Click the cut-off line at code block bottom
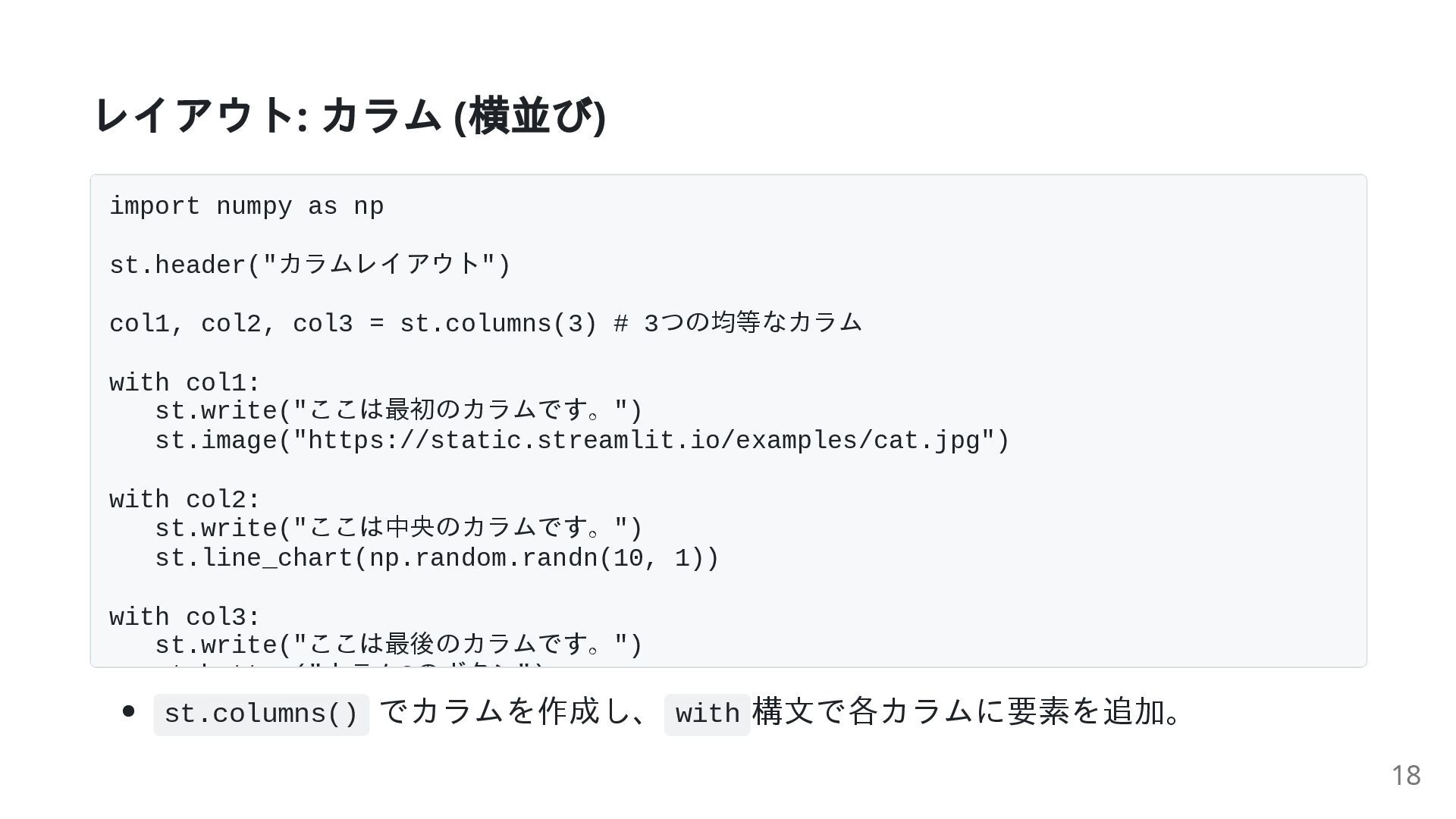The width and height of the screenshot is (1456, 819). [349, 665]
